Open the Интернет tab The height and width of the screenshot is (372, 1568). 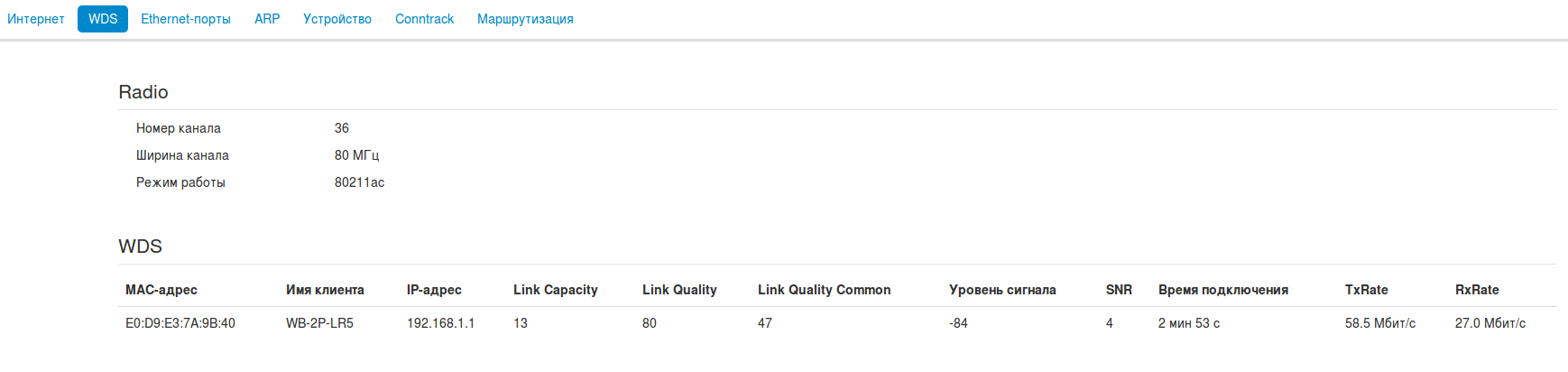click(36, 19)
